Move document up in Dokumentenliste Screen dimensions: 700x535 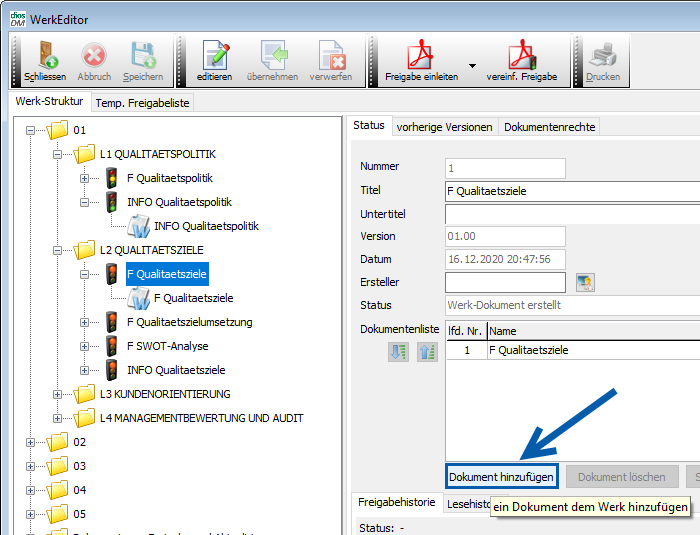[427, 352]
